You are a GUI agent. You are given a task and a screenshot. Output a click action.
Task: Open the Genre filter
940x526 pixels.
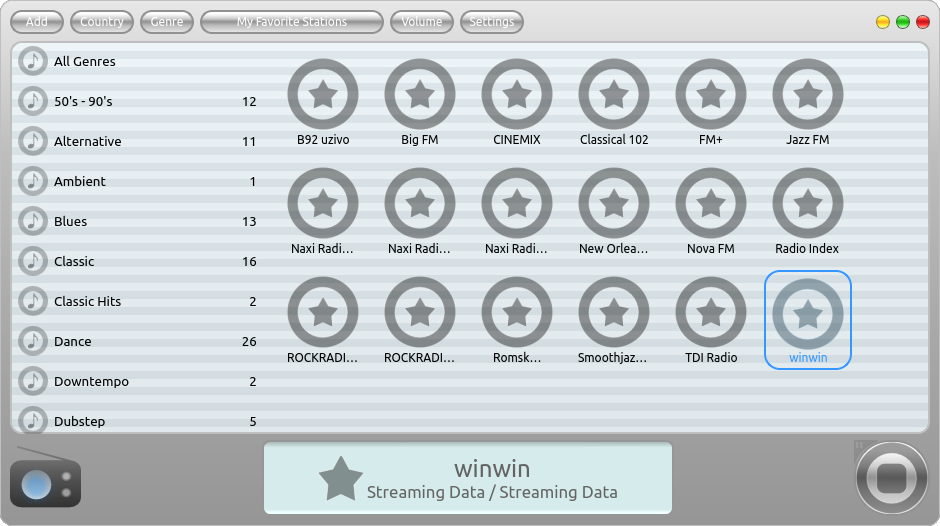click(167, 22)
